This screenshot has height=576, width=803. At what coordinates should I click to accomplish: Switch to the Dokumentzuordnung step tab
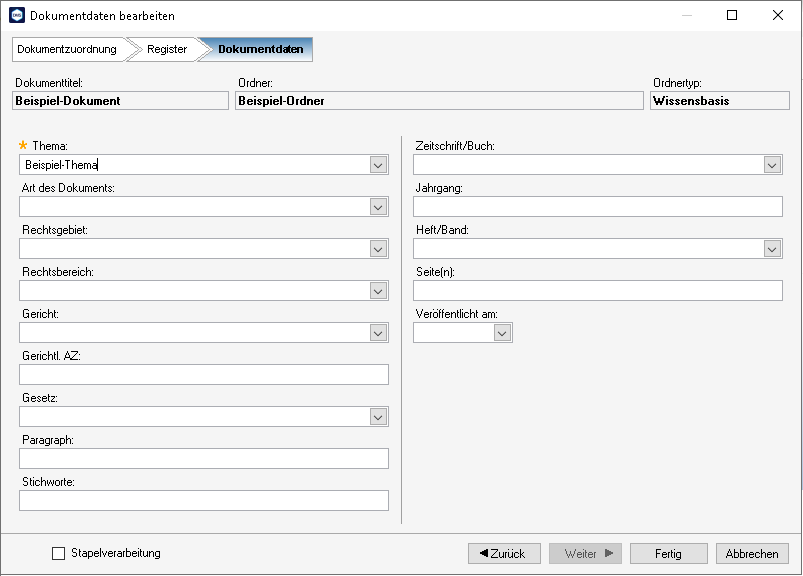[x=69, y=49]
